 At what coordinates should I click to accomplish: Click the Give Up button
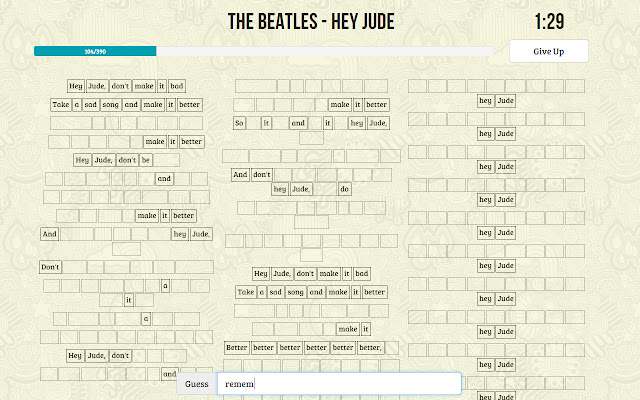(x=547, y=51)
